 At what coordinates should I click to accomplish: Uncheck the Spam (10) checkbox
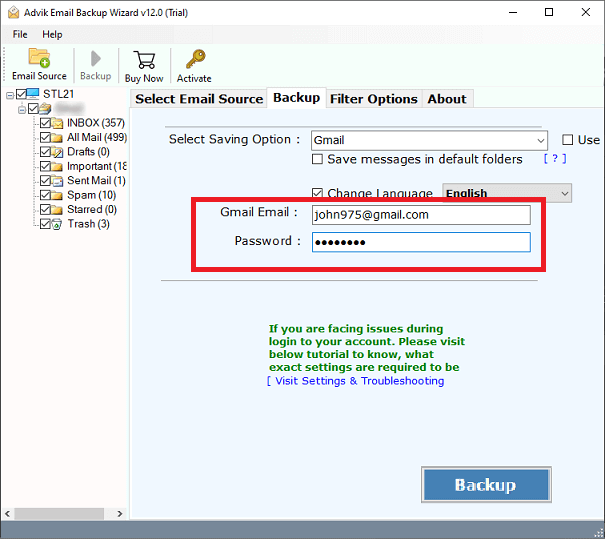point(45,195)
